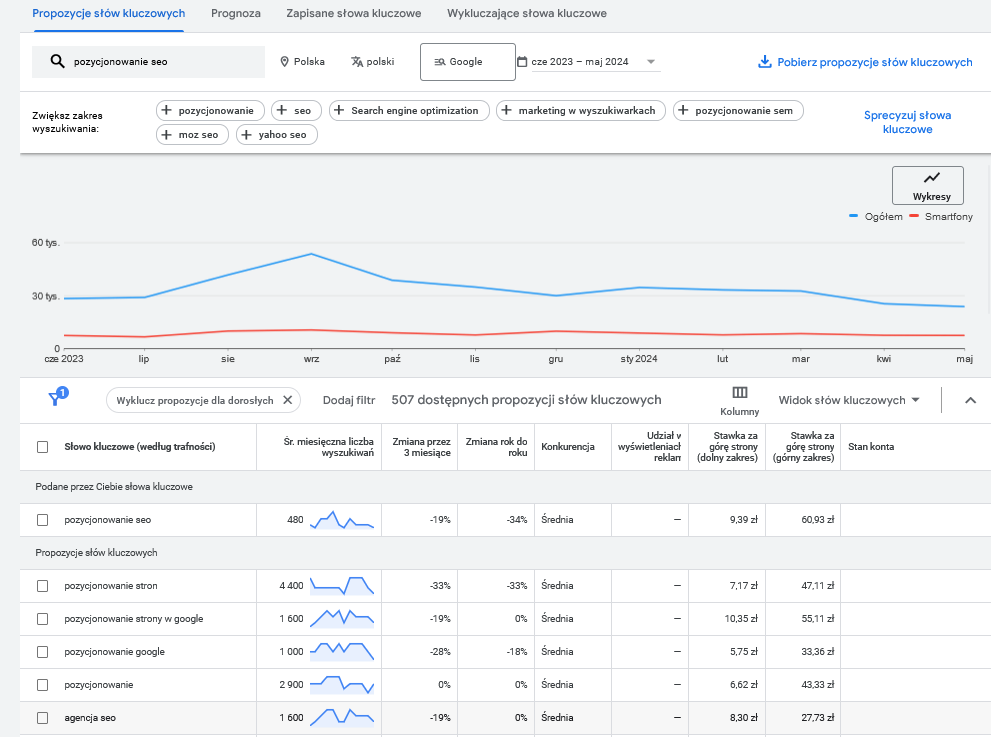Click trend sparkline for 'pozycjonowanie seo'
Viewport: 992px width, 737px height.
(x=342, y=519)
